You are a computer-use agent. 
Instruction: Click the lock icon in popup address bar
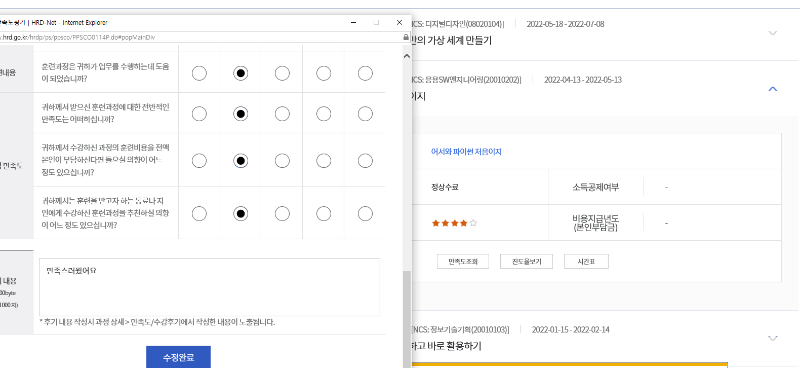406,37
